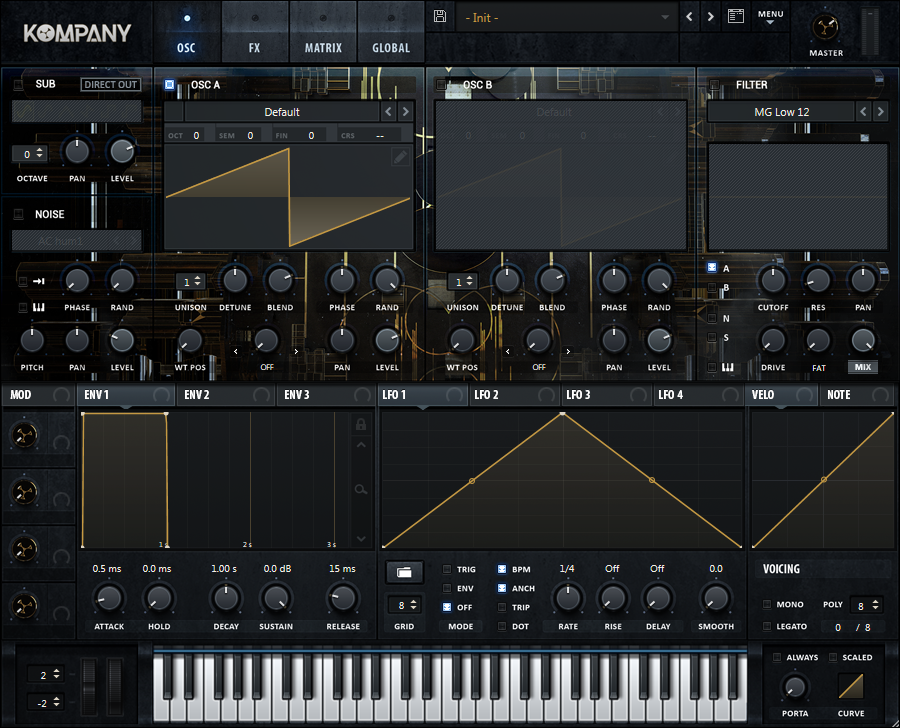The image size is (900, 728).
Task: Click the ENV 1 zoom magnifier icon
Action: click(361, 490)
